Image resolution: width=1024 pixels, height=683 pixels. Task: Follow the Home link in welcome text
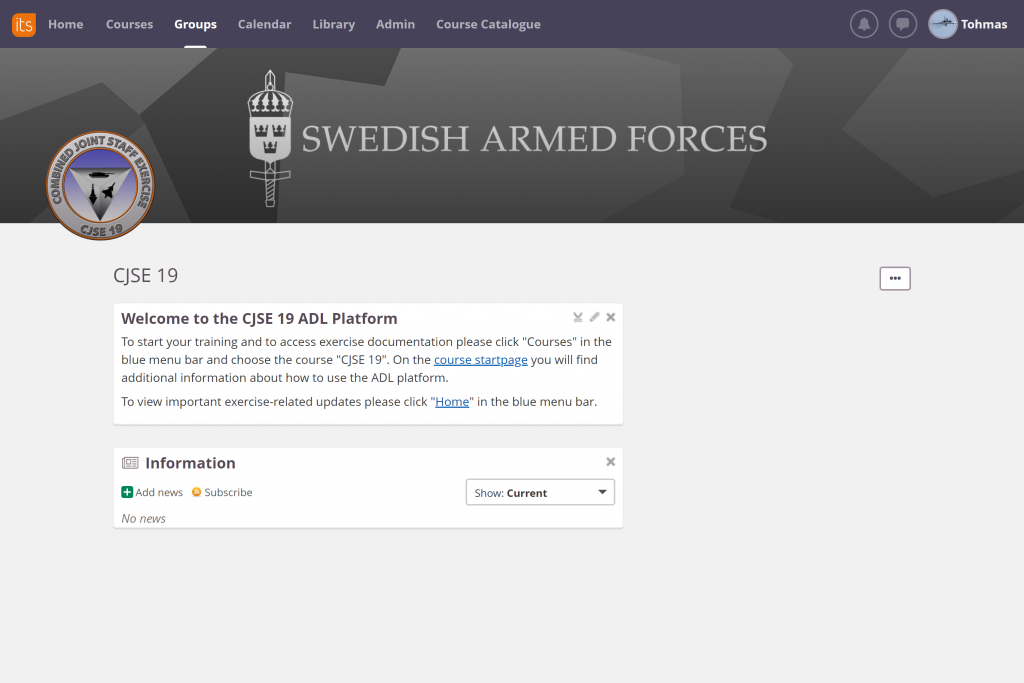tap(452, 402)
